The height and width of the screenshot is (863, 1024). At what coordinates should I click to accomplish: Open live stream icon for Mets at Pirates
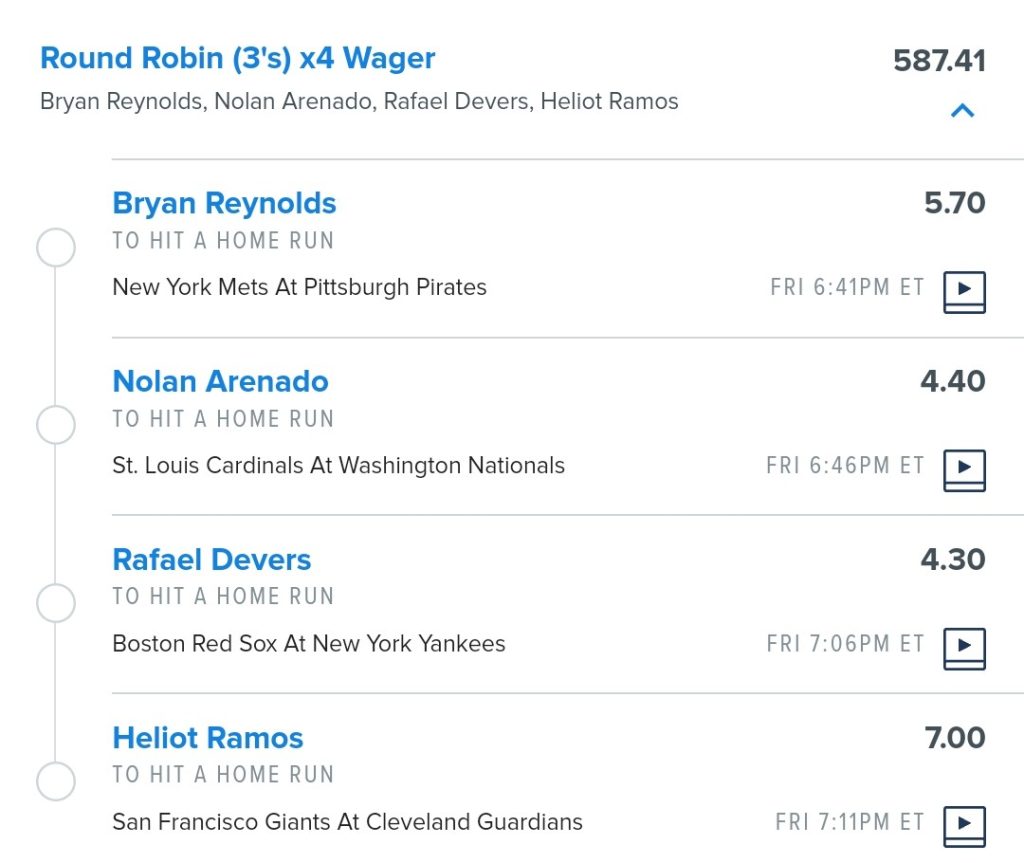coord(964,292)
